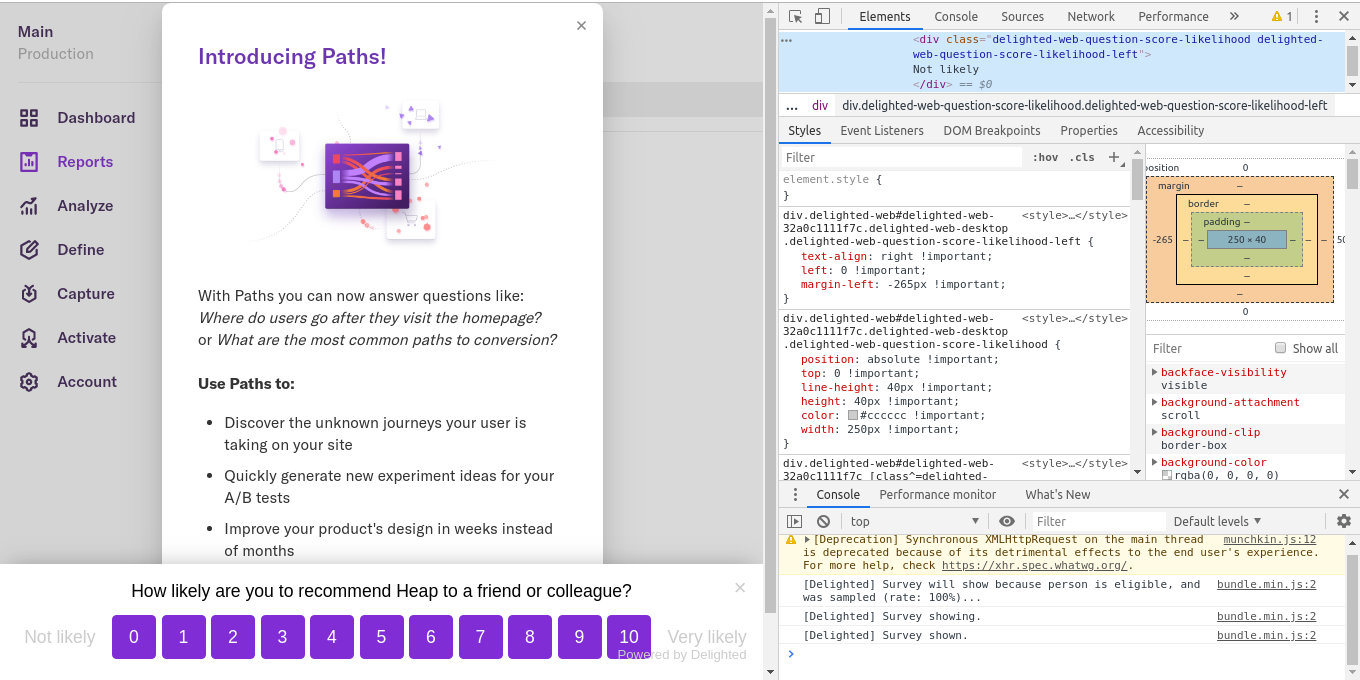Click the new style rule plus icon

point(1114,157)
